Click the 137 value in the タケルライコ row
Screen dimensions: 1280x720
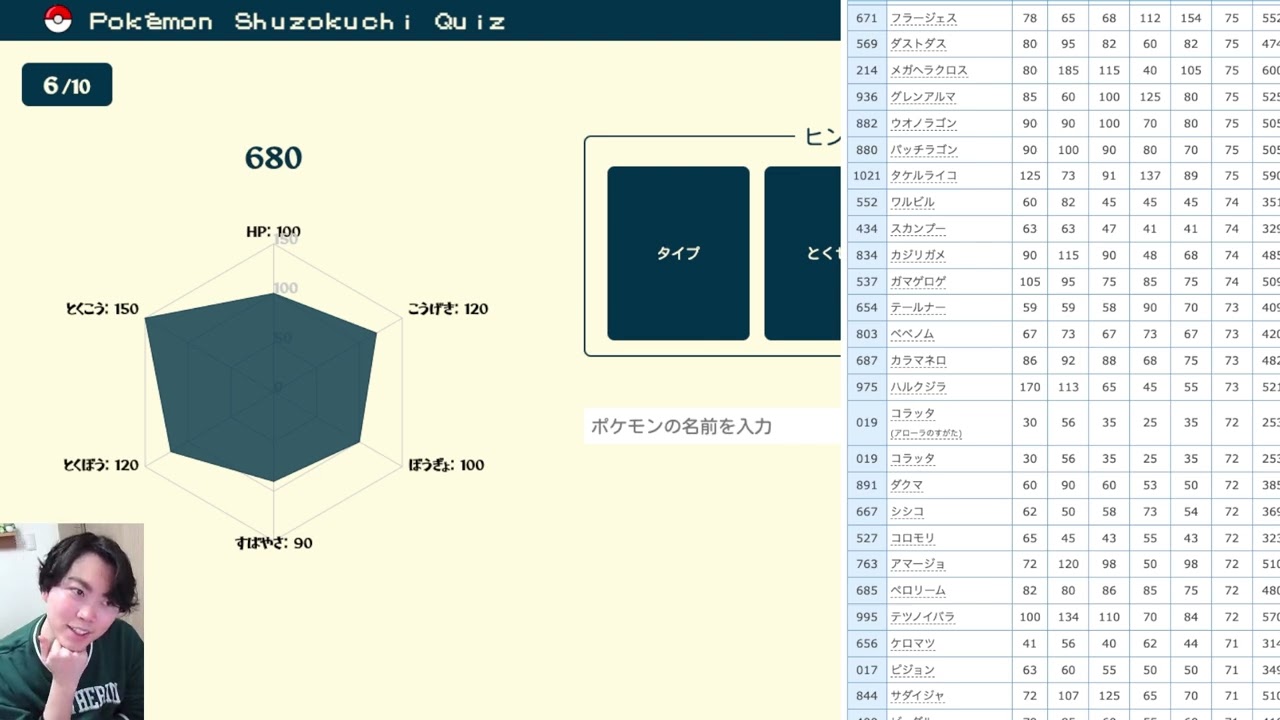tap(1150, 175)
